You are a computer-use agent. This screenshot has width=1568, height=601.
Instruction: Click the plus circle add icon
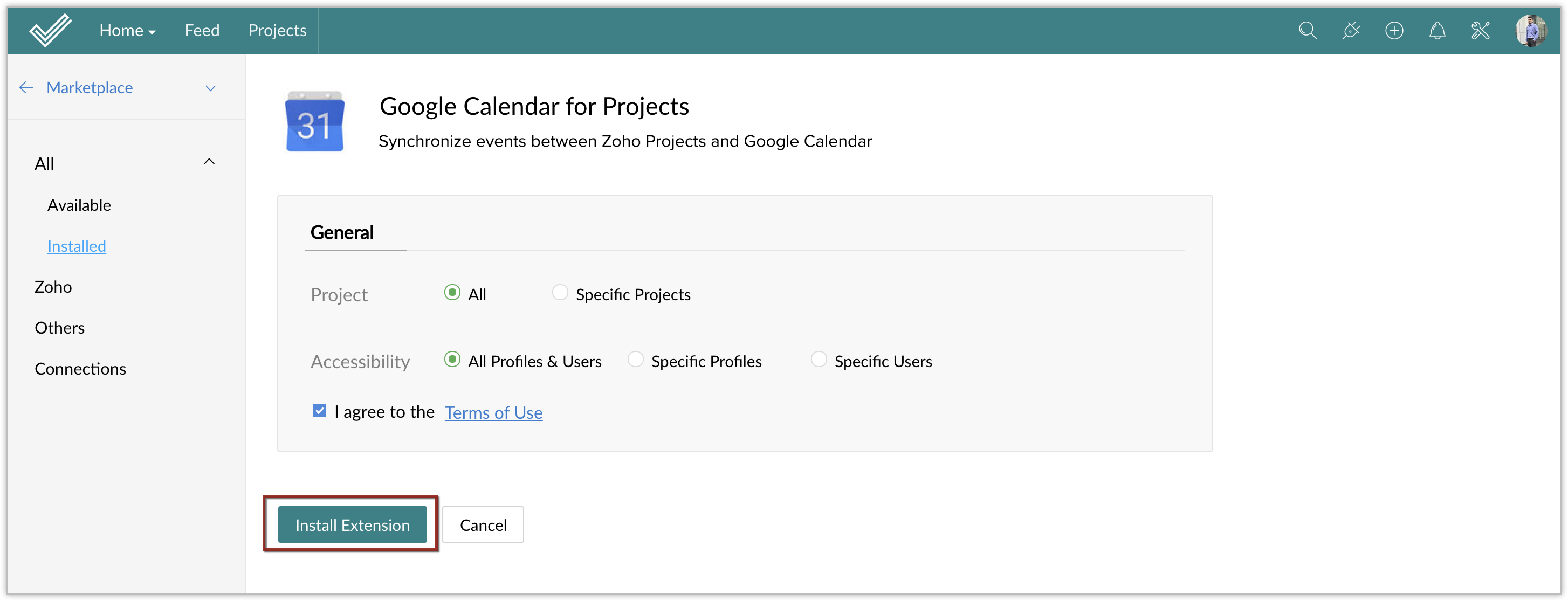click(1394, 30)
